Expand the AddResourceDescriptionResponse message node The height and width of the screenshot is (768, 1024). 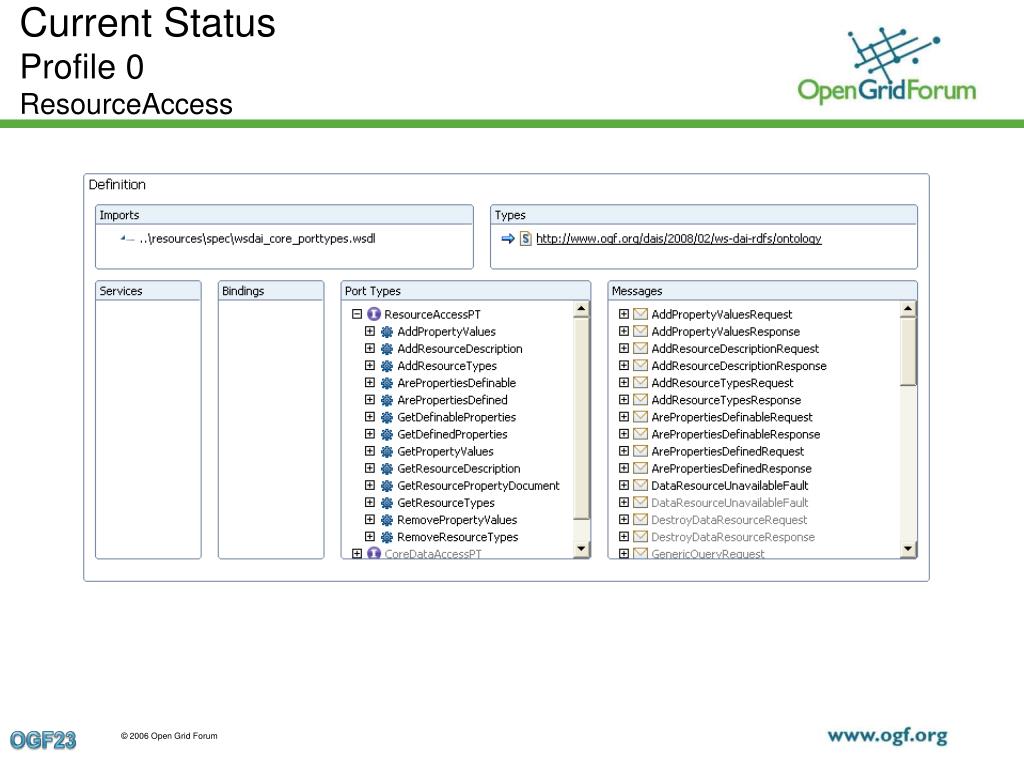pos(624,365)
